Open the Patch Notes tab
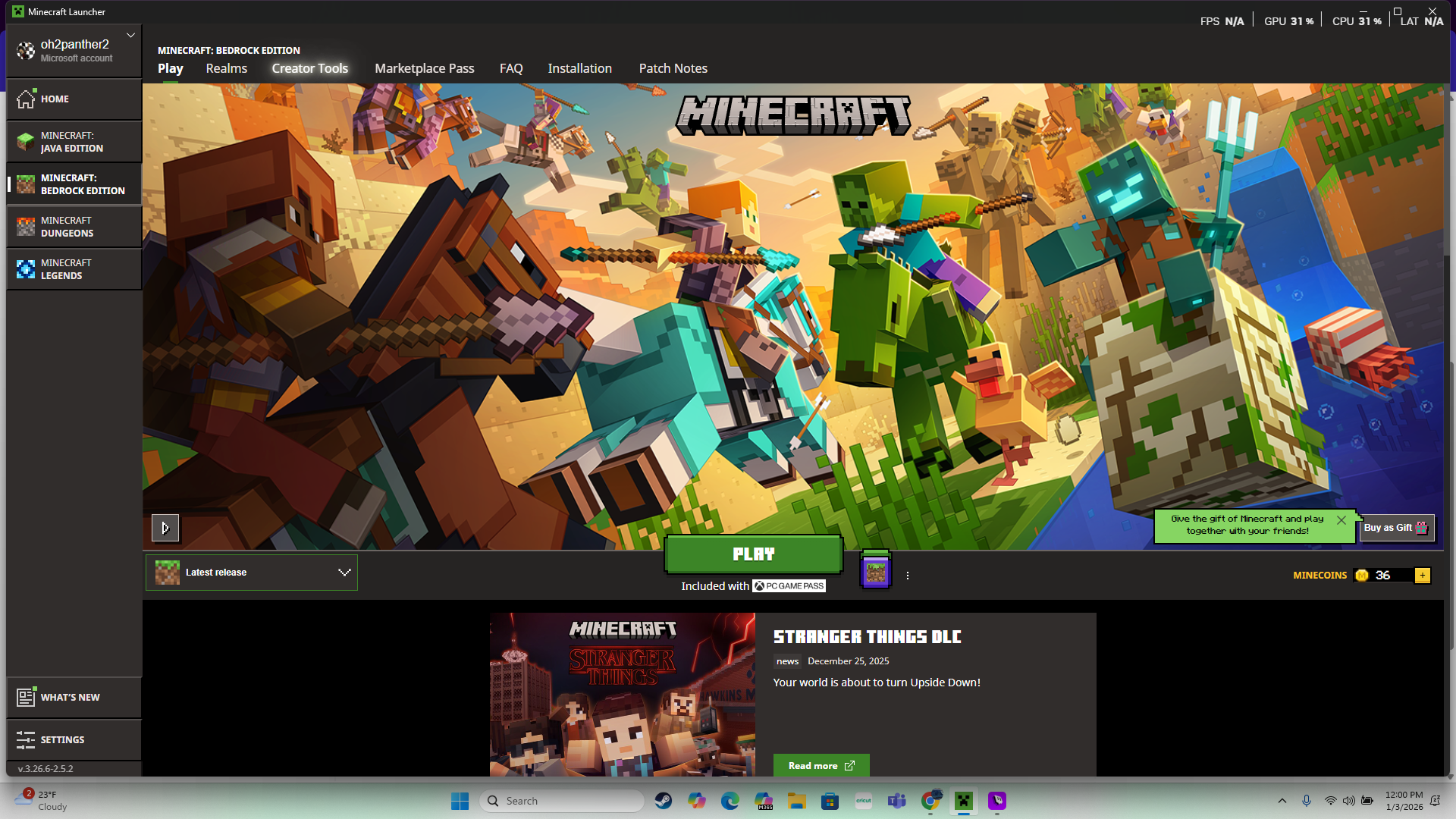This screenshot has height=819, width=1456. click(x=673, y=68)
